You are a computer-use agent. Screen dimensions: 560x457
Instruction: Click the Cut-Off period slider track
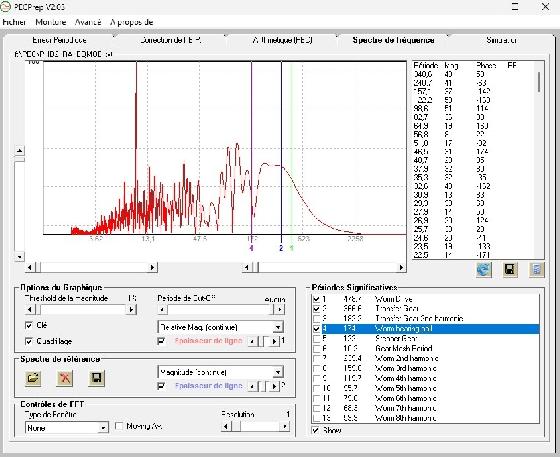(221, 309)
